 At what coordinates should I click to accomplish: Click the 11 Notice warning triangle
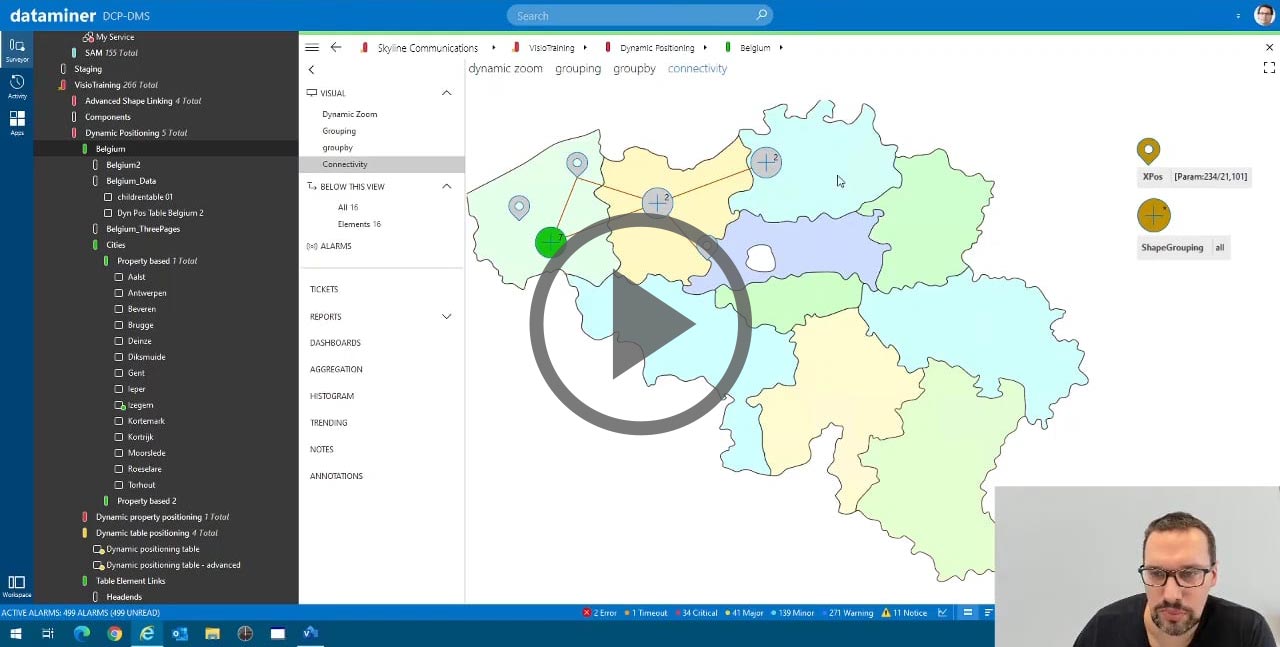point(887,612)
